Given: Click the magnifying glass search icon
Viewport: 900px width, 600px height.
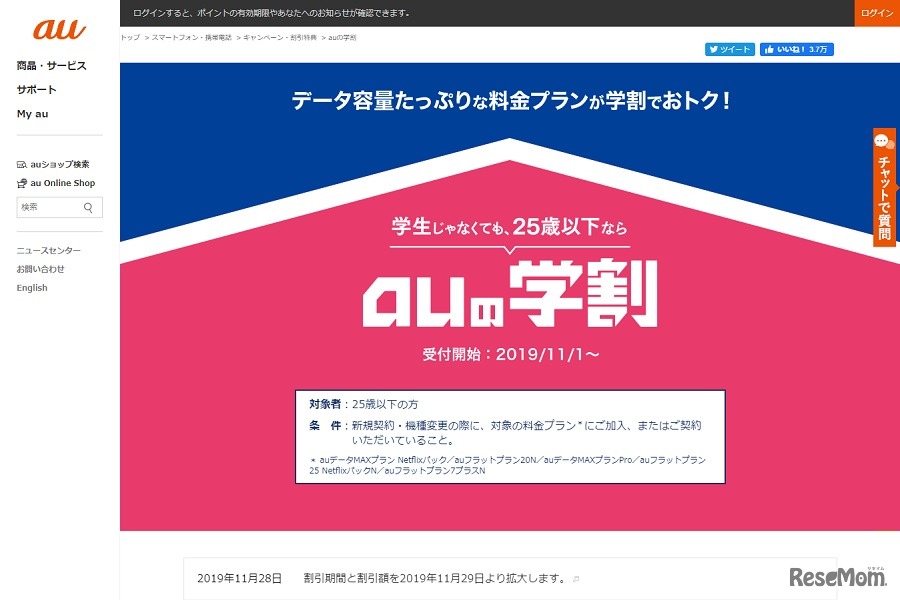Looking at the screenshot, I should [x=90, y=206].
